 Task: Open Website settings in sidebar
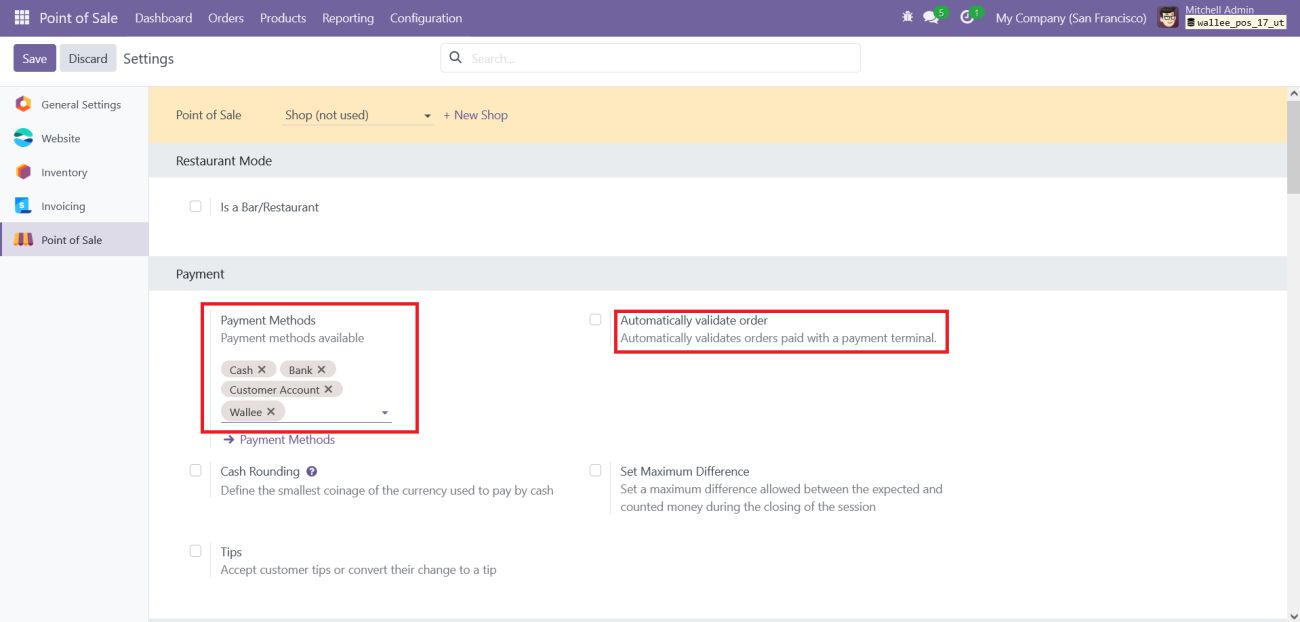[60, 139]
